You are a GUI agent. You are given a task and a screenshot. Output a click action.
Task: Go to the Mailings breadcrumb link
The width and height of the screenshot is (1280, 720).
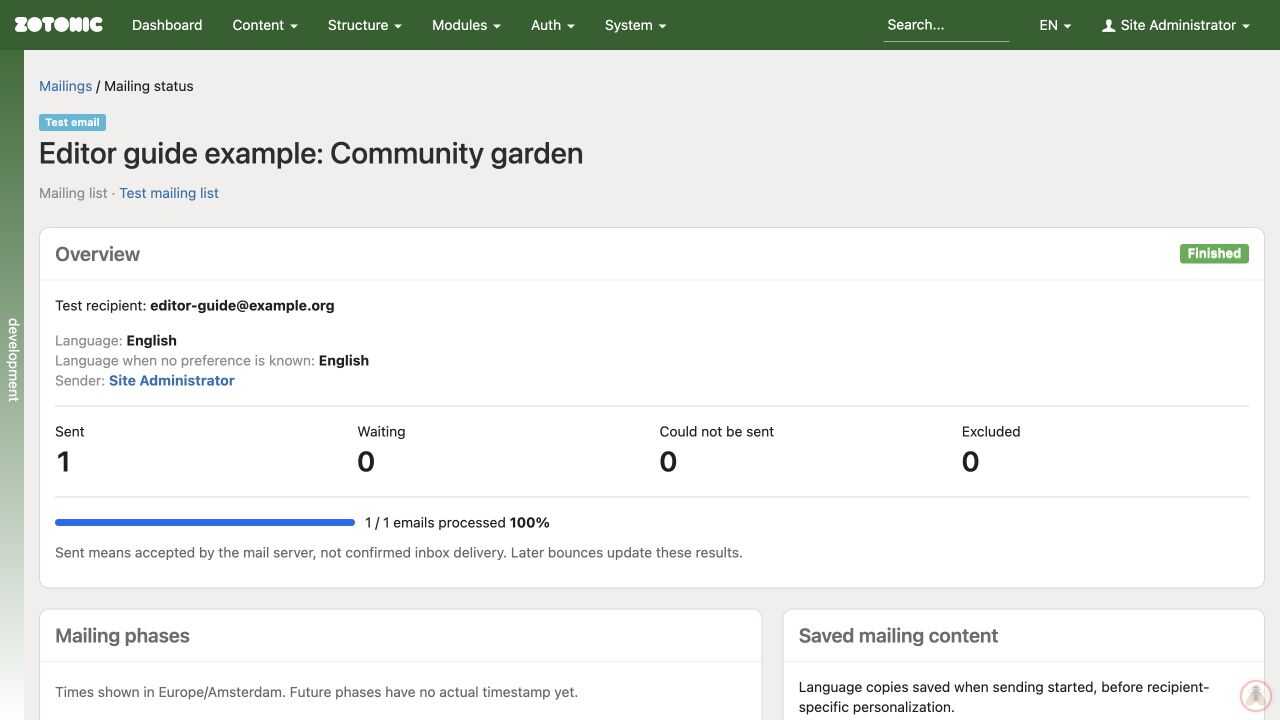click(65, 86)
